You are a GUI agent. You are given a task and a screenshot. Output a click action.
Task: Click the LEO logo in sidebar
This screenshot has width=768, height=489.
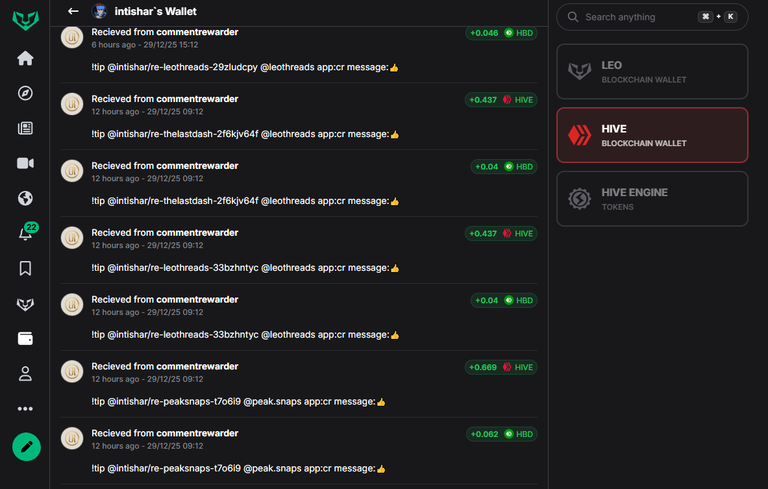coord(25,22)
